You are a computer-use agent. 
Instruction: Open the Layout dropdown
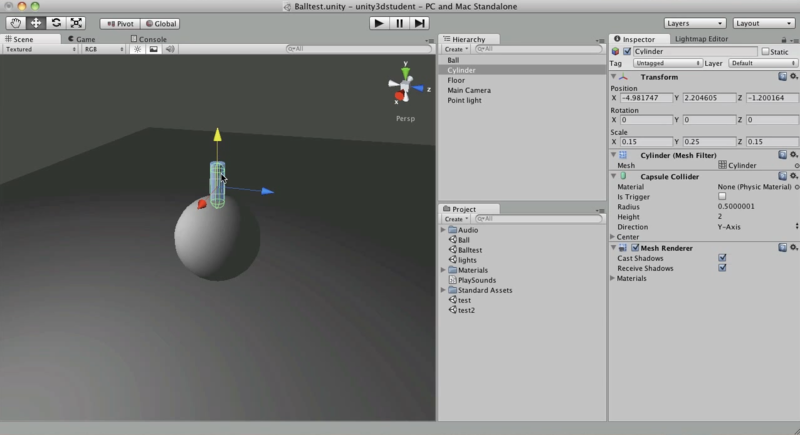763,23
